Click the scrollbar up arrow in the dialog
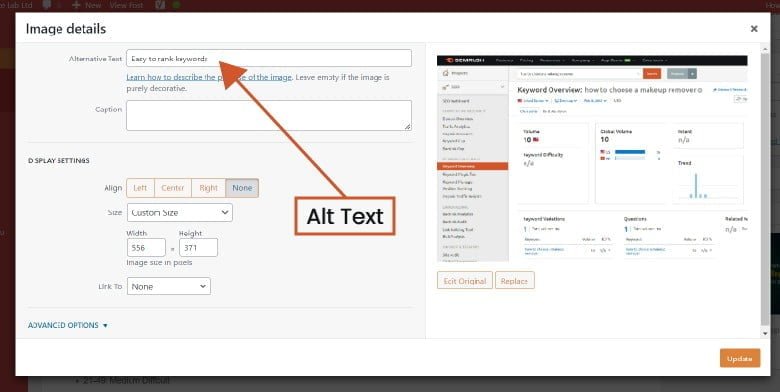Screen dimensions: 780x392 (x=765, y=48)
